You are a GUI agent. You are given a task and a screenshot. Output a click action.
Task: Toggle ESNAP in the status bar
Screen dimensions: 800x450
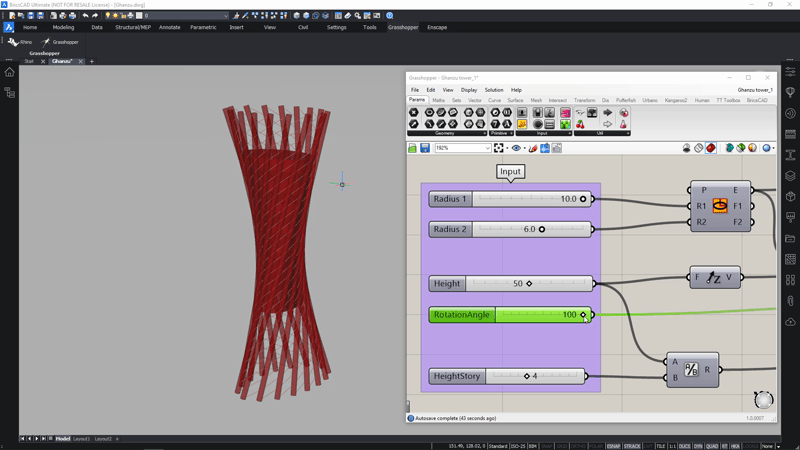click(613, 446)
